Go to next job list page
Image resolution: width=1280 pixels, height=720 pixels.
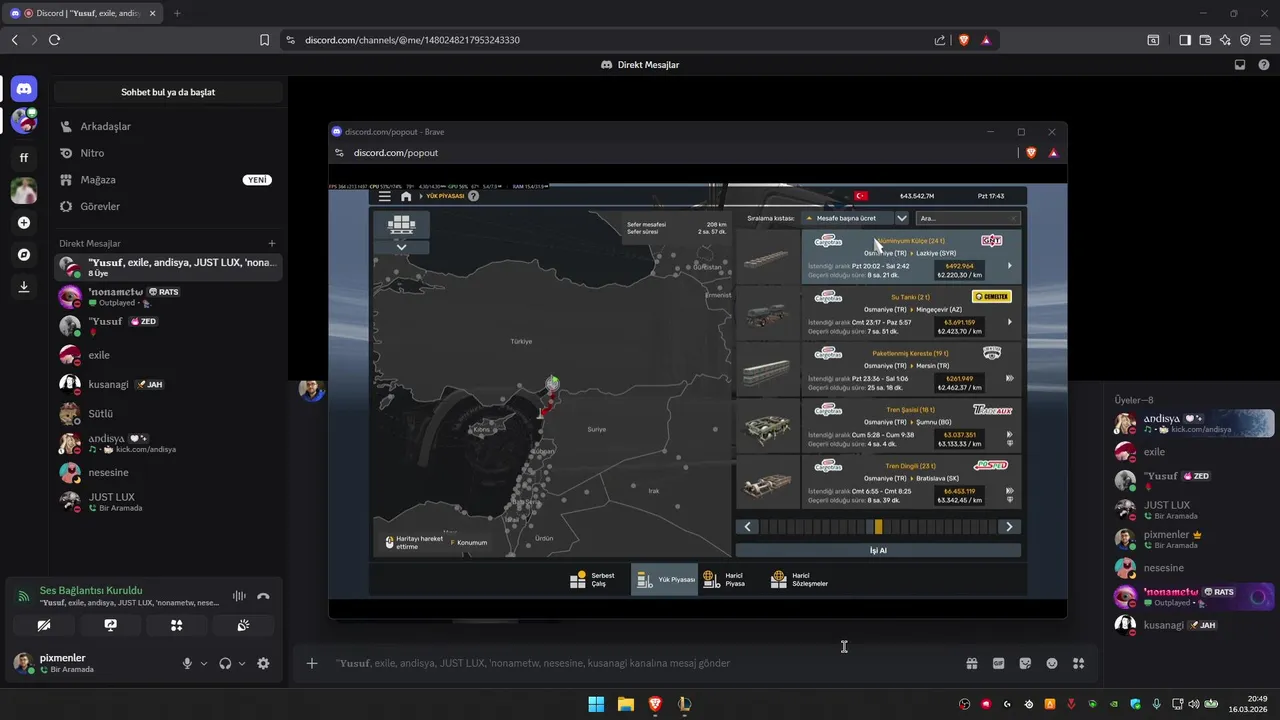(x=1009, y=527)
